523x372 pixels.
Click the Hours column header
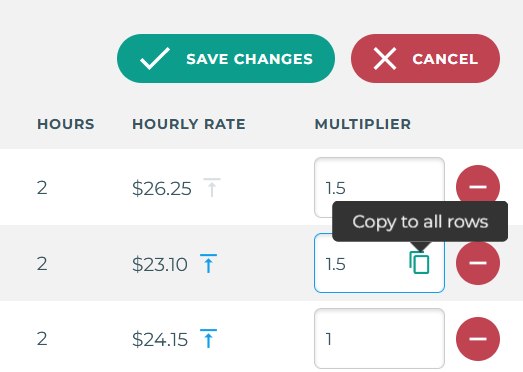click(66, 124)
